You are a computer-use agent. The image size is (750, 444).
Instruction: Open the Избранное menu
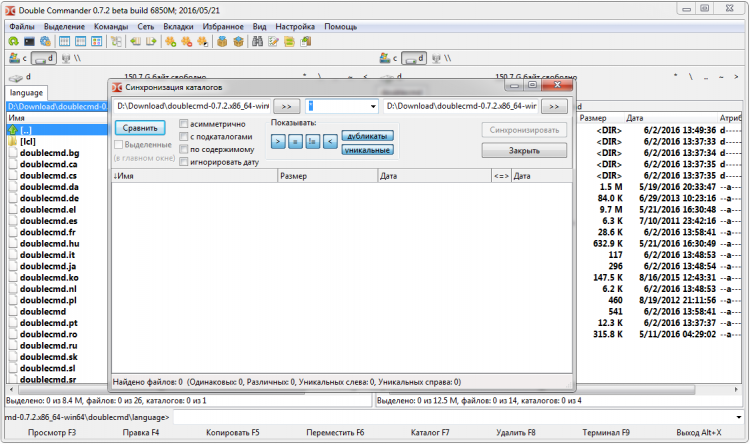coord(223,27)
